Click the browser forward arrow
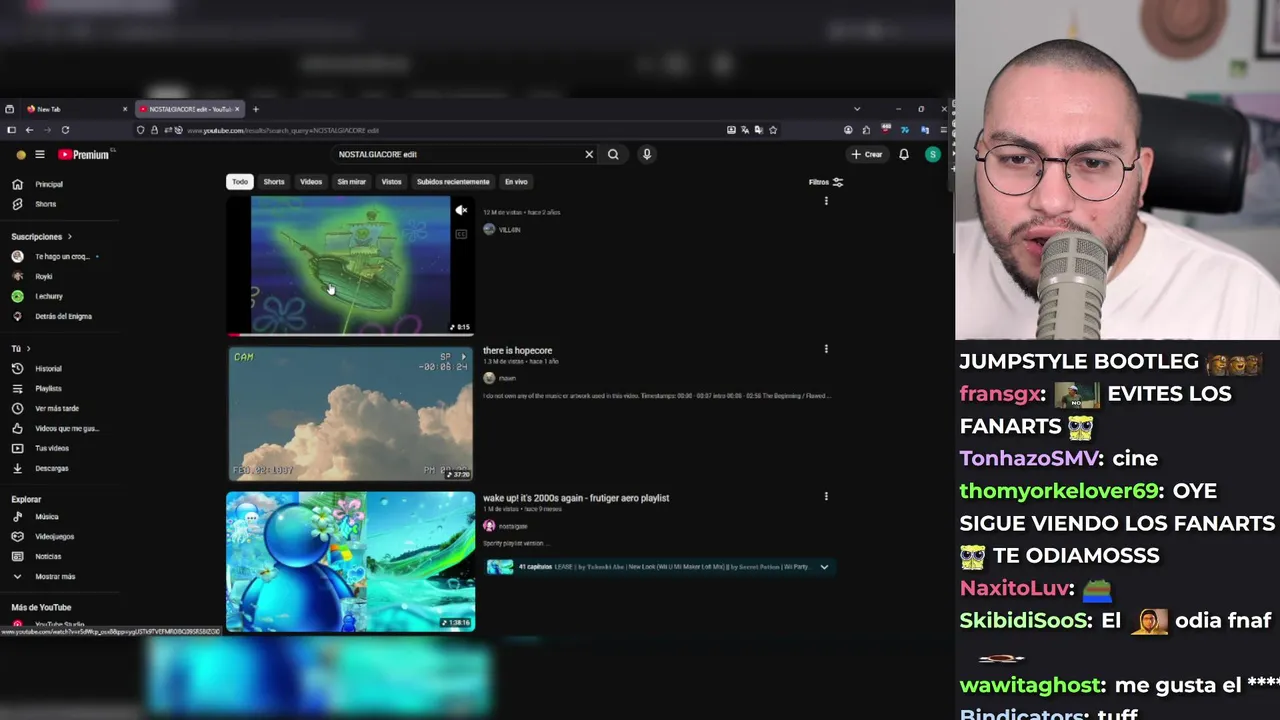The image size is (1280, 720). (x=46, y=130)
